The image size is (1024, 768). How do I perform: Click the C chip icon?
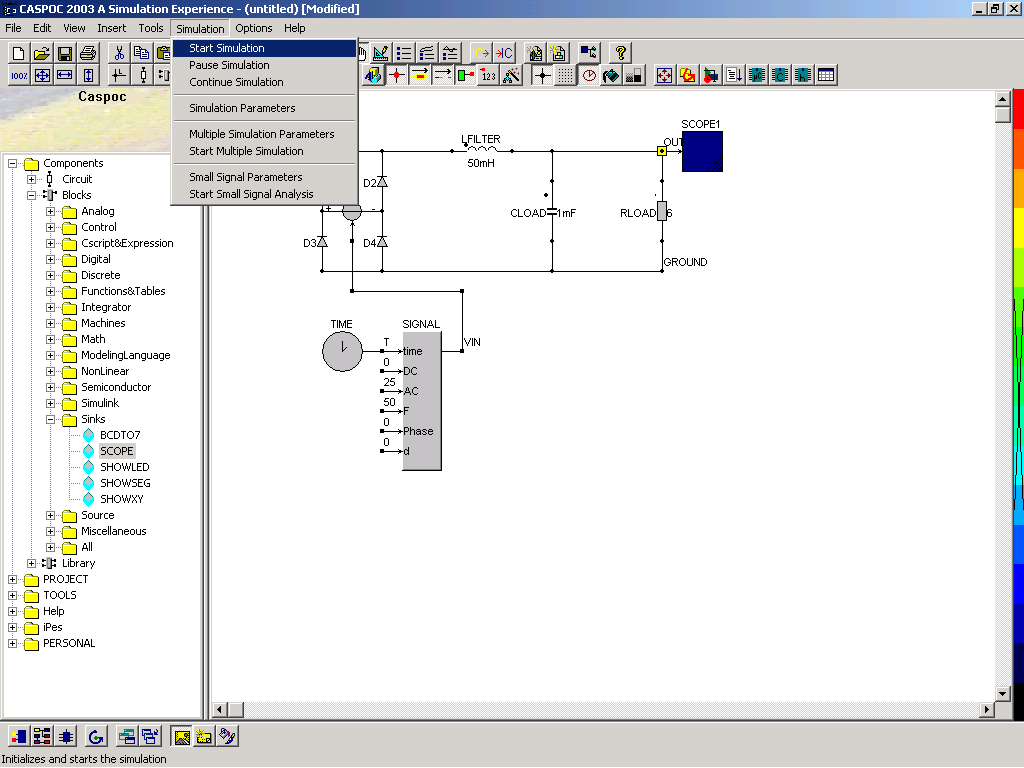(x=780, y=76)
